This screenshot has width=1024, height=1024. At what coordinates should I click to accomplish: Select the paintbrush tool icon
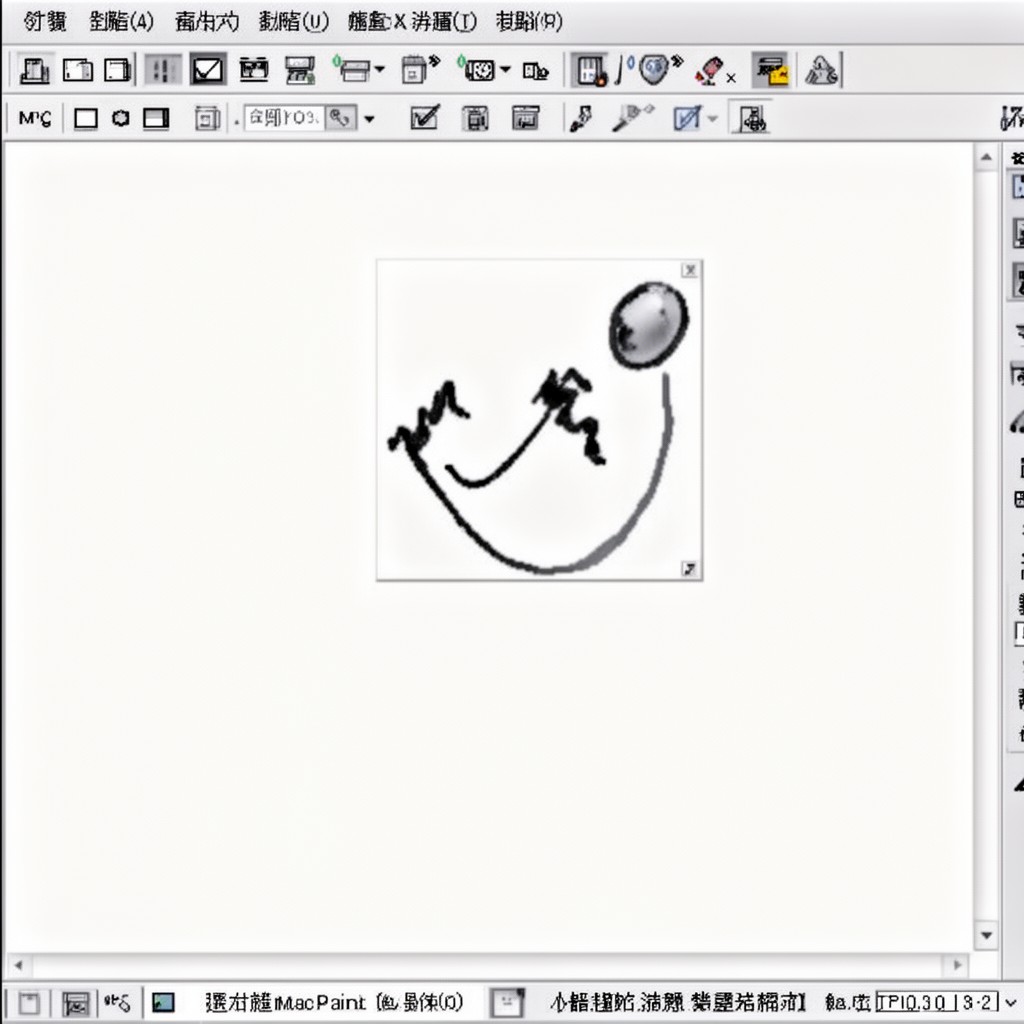point(581,118)
